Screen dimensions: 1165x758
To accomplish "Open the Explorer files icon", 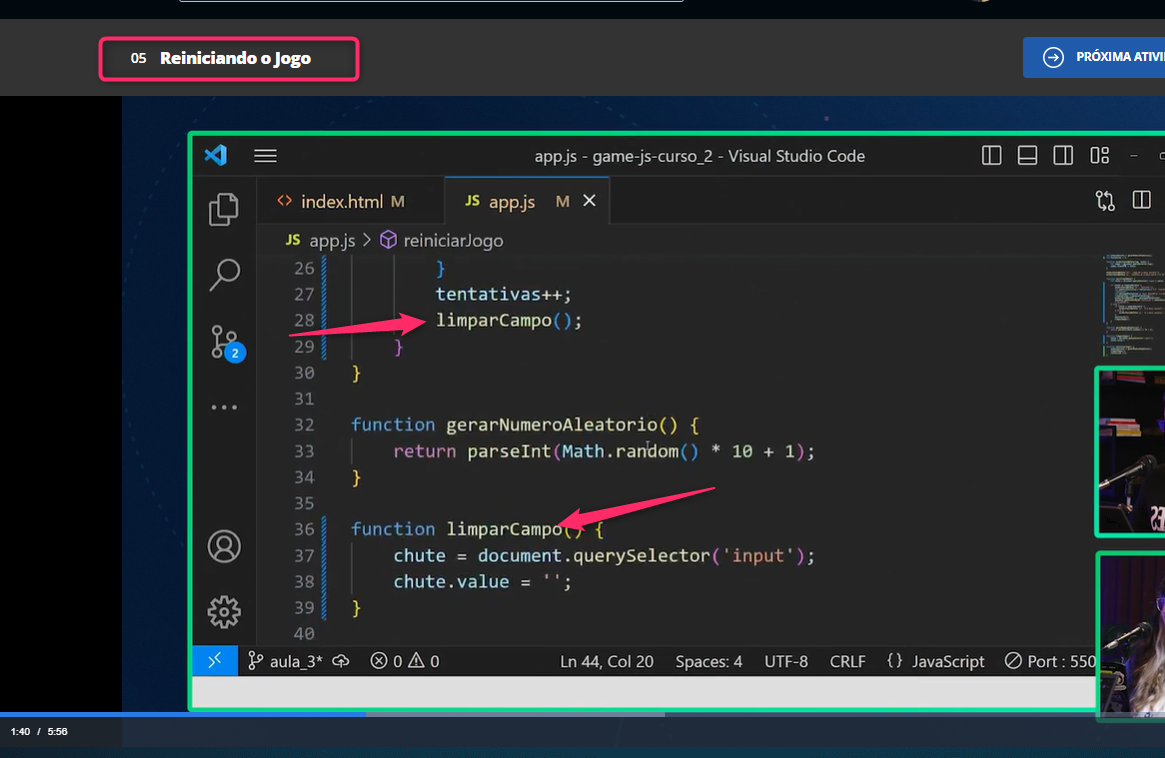I will point(224,209).
